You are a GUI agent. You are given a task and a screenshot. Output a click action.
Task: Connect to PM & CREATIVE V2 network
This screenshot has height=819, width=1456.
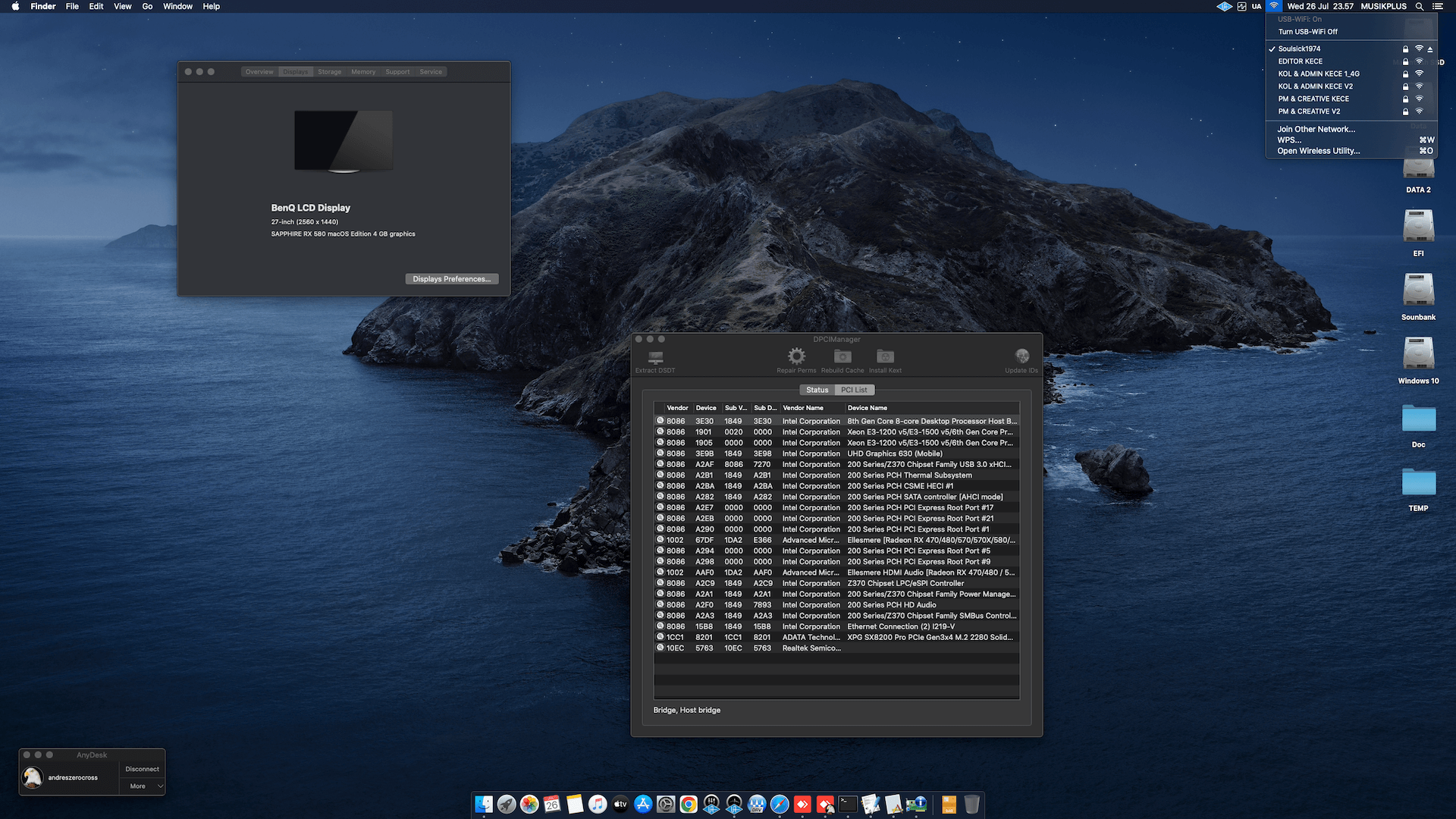point(1351,111)
